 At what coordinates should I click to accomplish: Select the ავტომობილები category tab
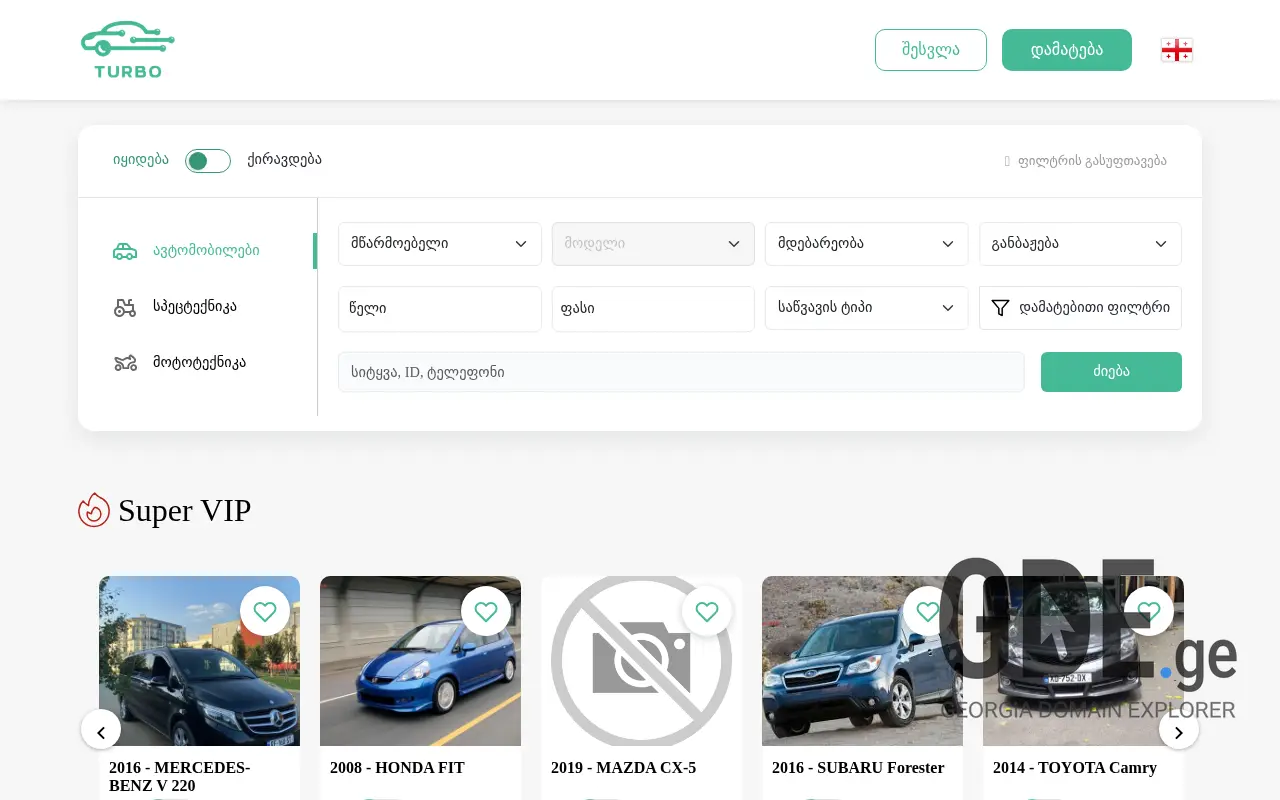click(x=205, y=251)
